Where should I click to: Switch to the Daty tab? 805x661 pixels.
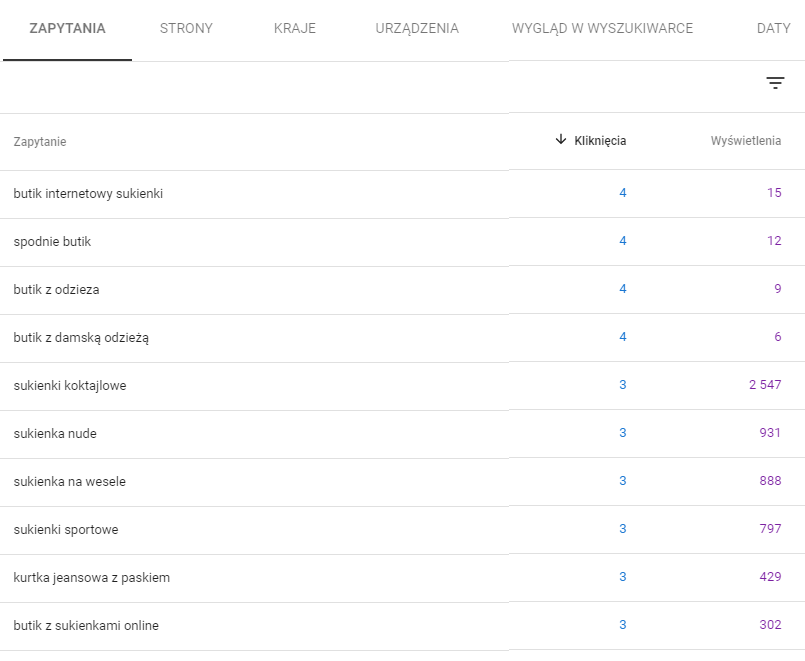(x=773, y=29)
